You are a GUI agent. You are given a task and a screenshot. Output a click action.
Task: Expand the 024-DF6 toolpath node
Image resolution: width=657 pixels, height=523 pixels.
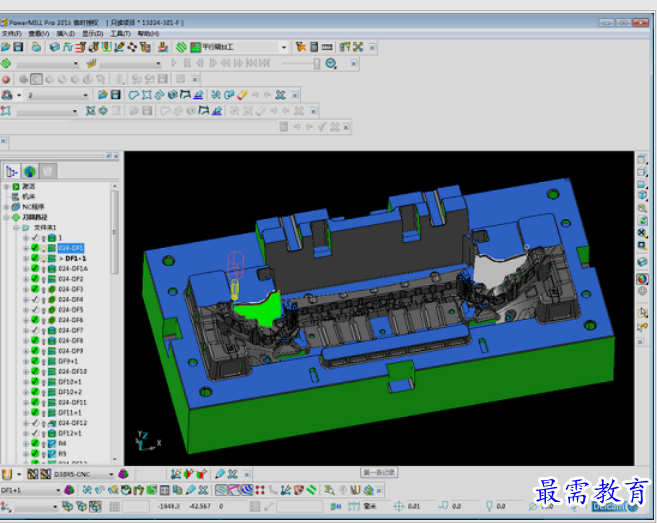(26, 320)
